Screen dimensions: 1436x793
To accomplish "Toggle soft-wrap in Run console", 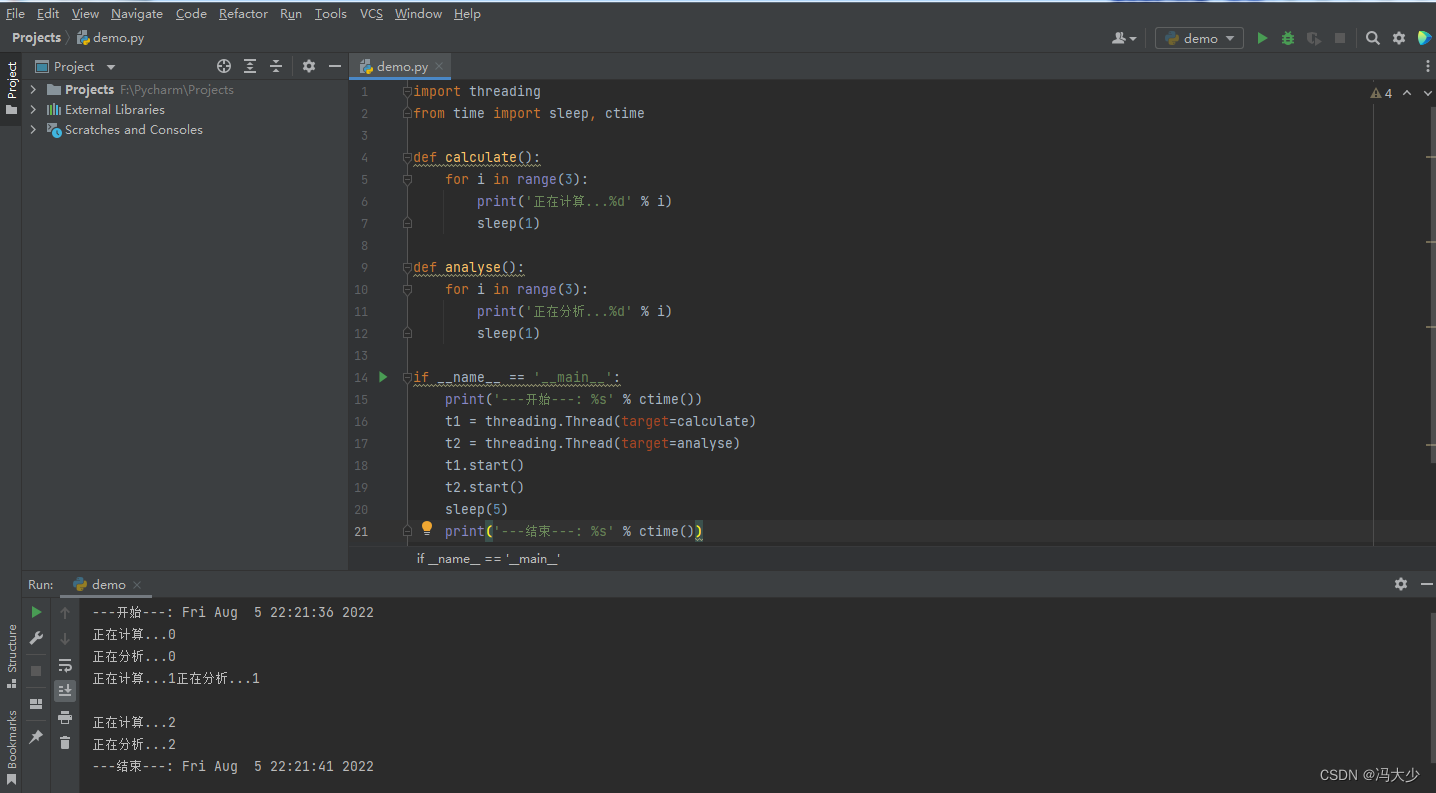I will click(65, 665).
